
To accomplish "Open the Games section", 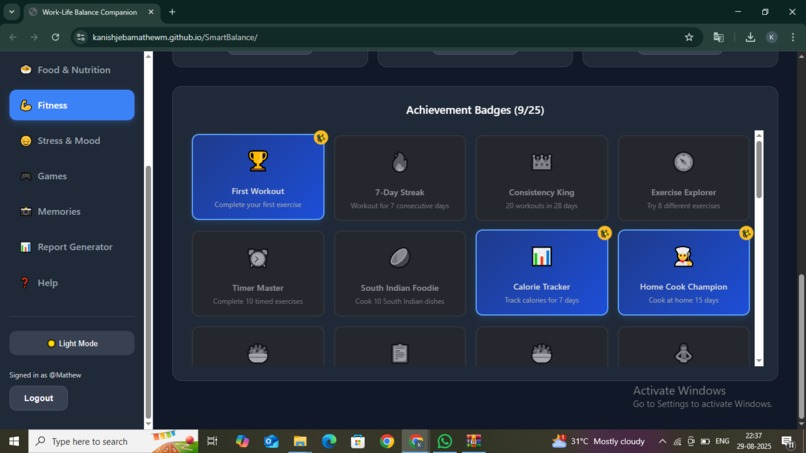I will coord(72,176).
